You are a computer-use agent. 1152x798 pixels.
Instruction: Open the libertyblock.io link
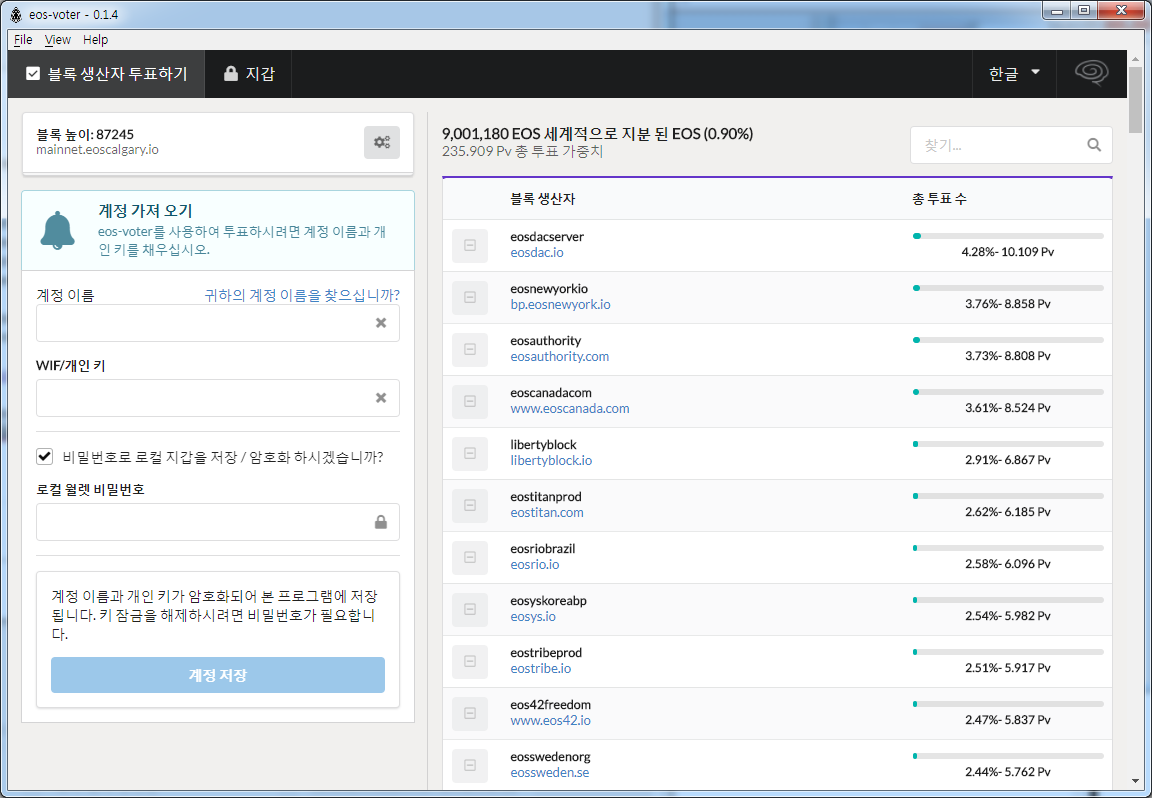551,461
